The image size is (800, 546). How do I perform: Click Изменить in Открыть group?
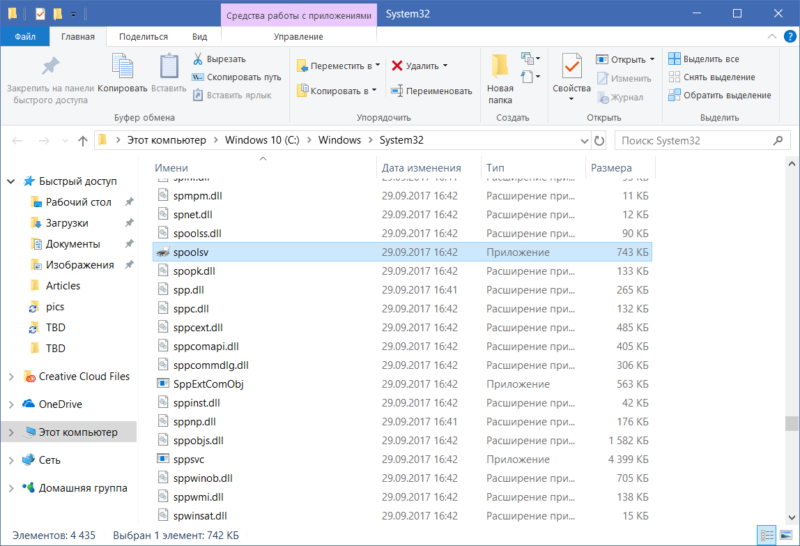click(x=624, y=79)
